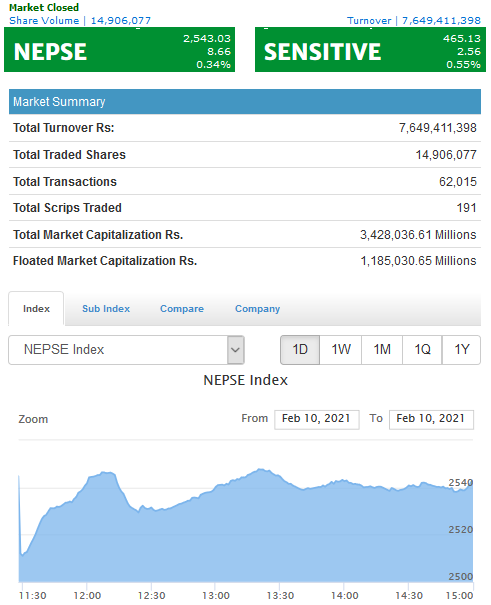Click the 12:00 time axis label

(x=88, y=595)
